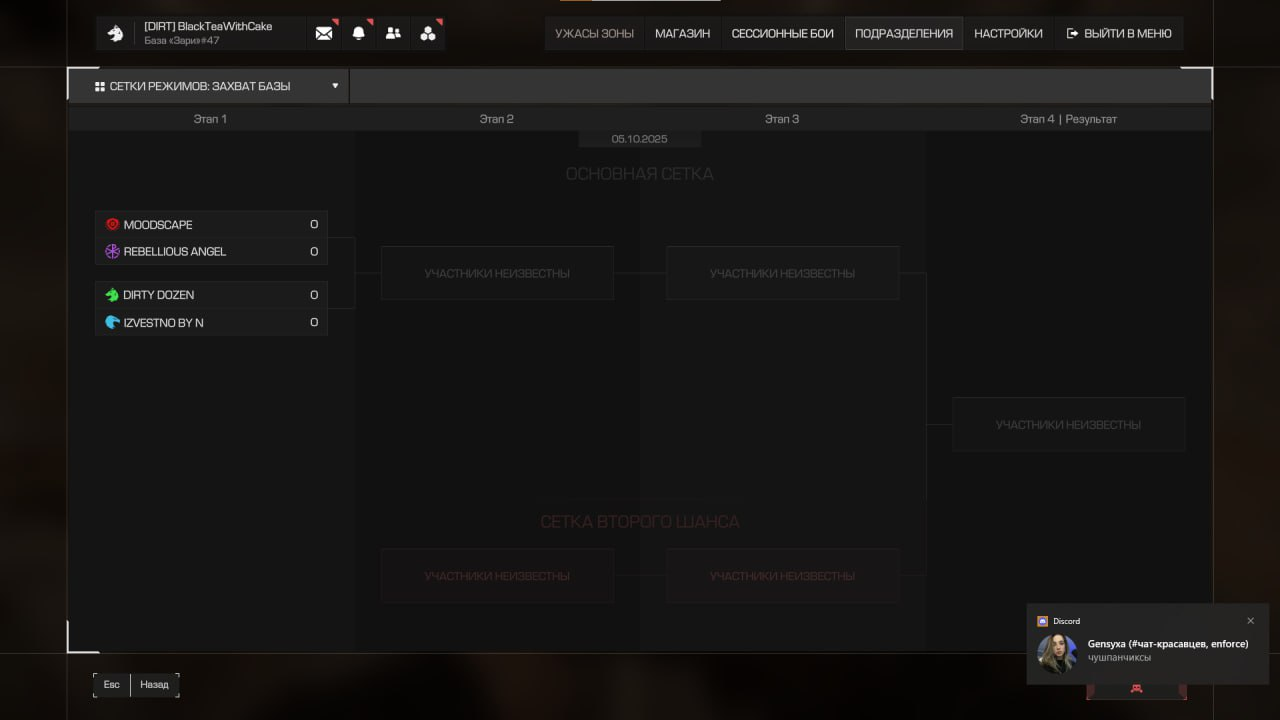Switch to the Сессионные бои tab
The image size is (1280, 720).
pos(782,33)
